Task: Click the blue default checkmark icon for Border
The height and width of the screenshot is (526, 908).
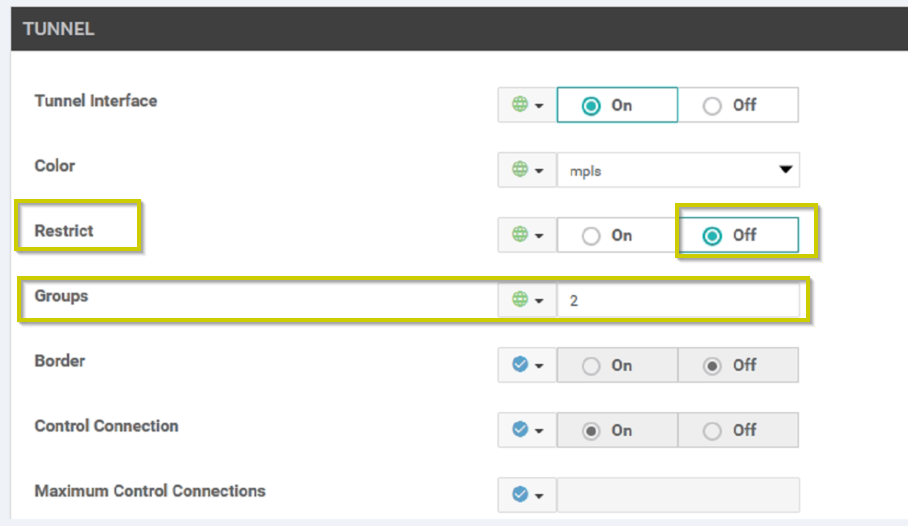Action: click(520, 364)
